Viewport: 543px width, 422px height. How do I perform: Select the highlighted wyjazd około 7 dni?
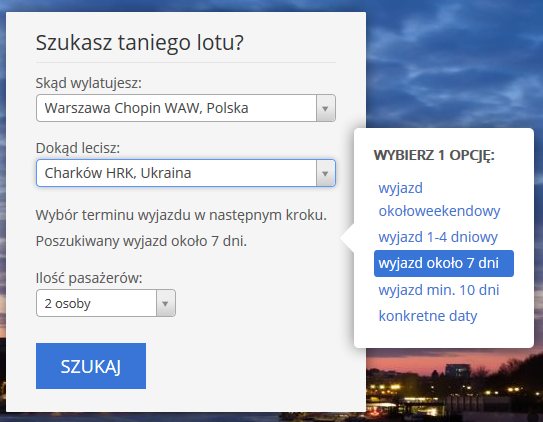444,263
